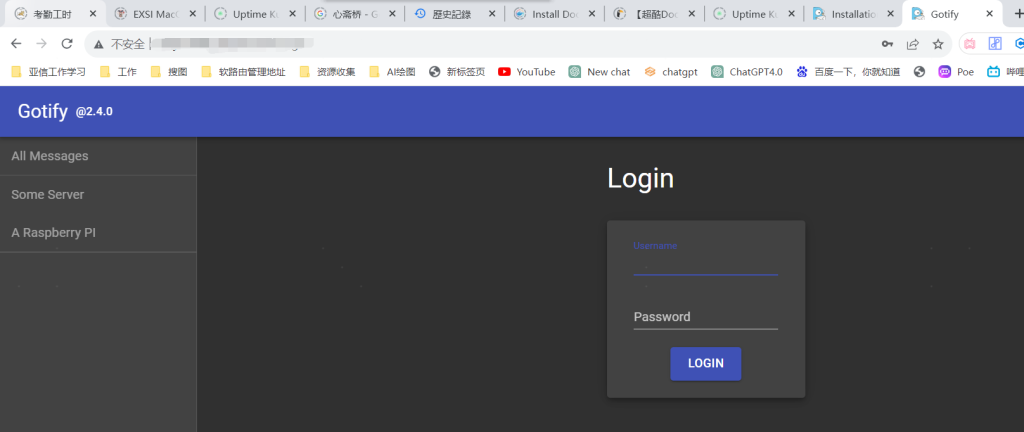
Task: Open the ChatGPT4.0 bookmark
Action: (747, 72)
